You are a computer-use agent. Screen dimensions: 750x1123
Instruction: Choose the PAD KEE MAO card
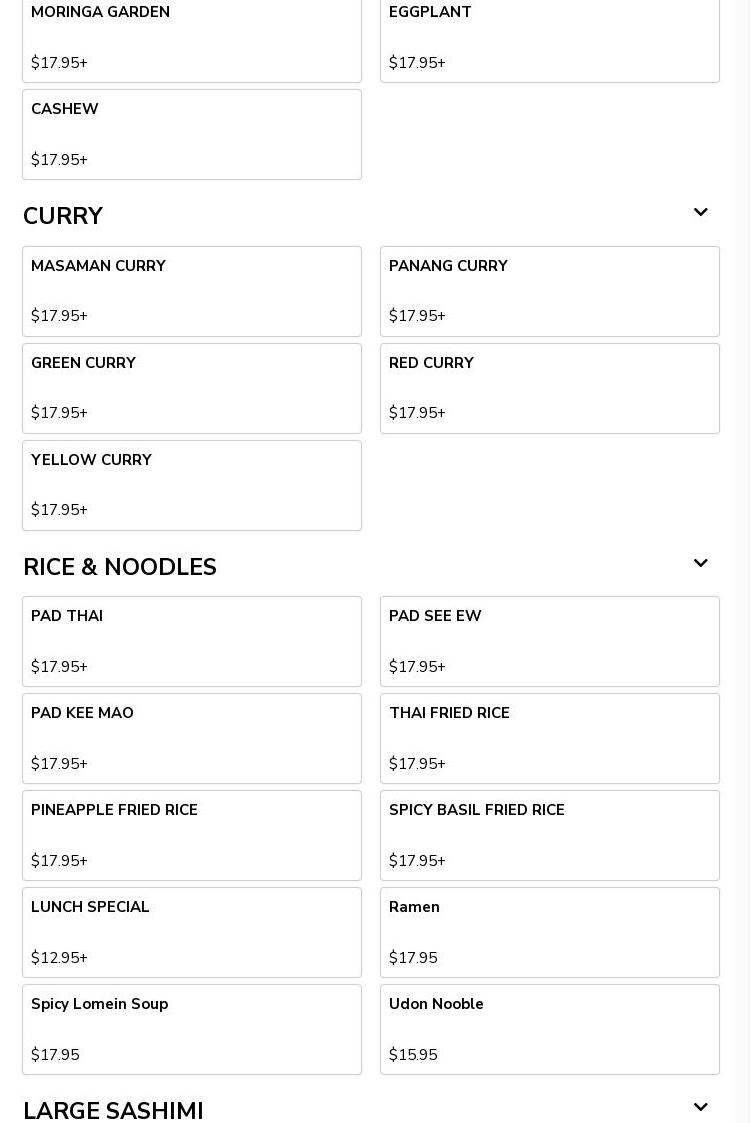coord(192,738)
